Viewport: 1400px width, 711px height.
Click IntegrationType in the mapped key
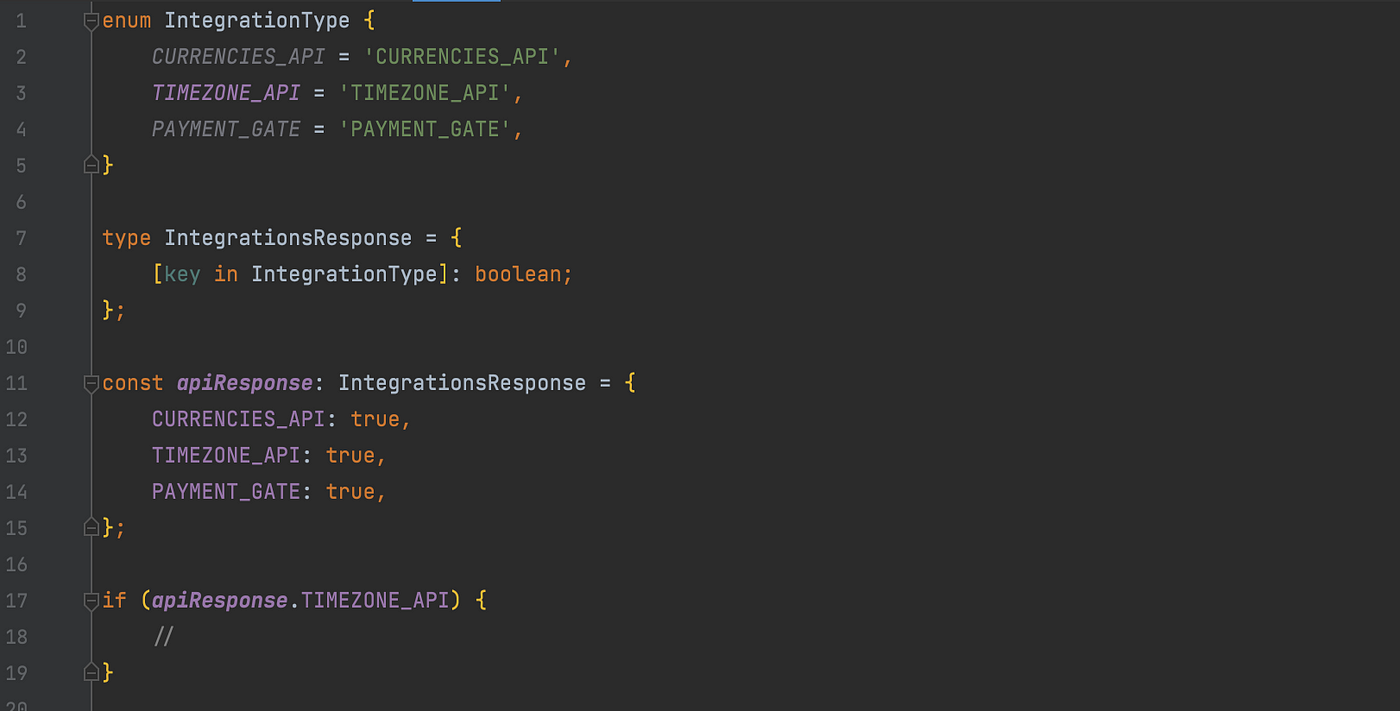(344, 274)
